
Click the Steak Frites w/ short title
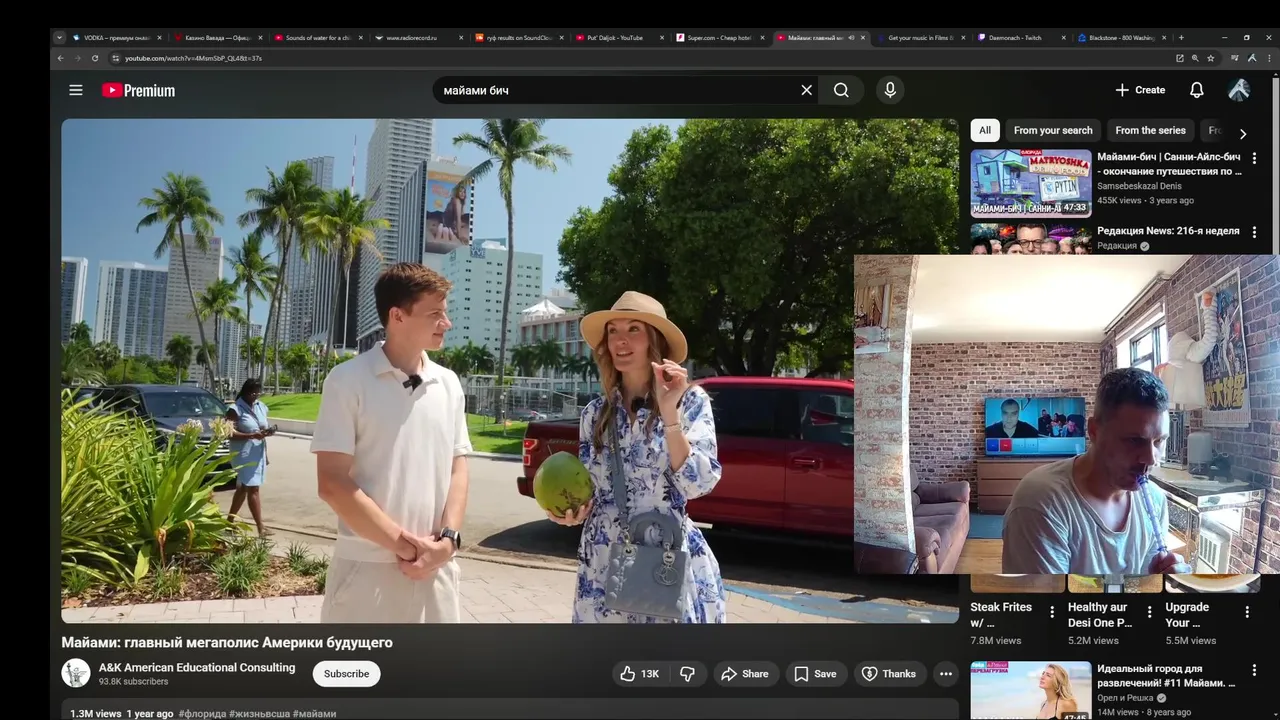coord(1001,615)
